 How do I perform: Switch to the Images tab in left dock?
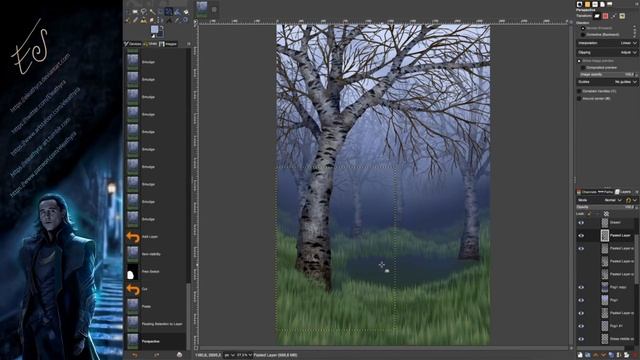(168, 44)
